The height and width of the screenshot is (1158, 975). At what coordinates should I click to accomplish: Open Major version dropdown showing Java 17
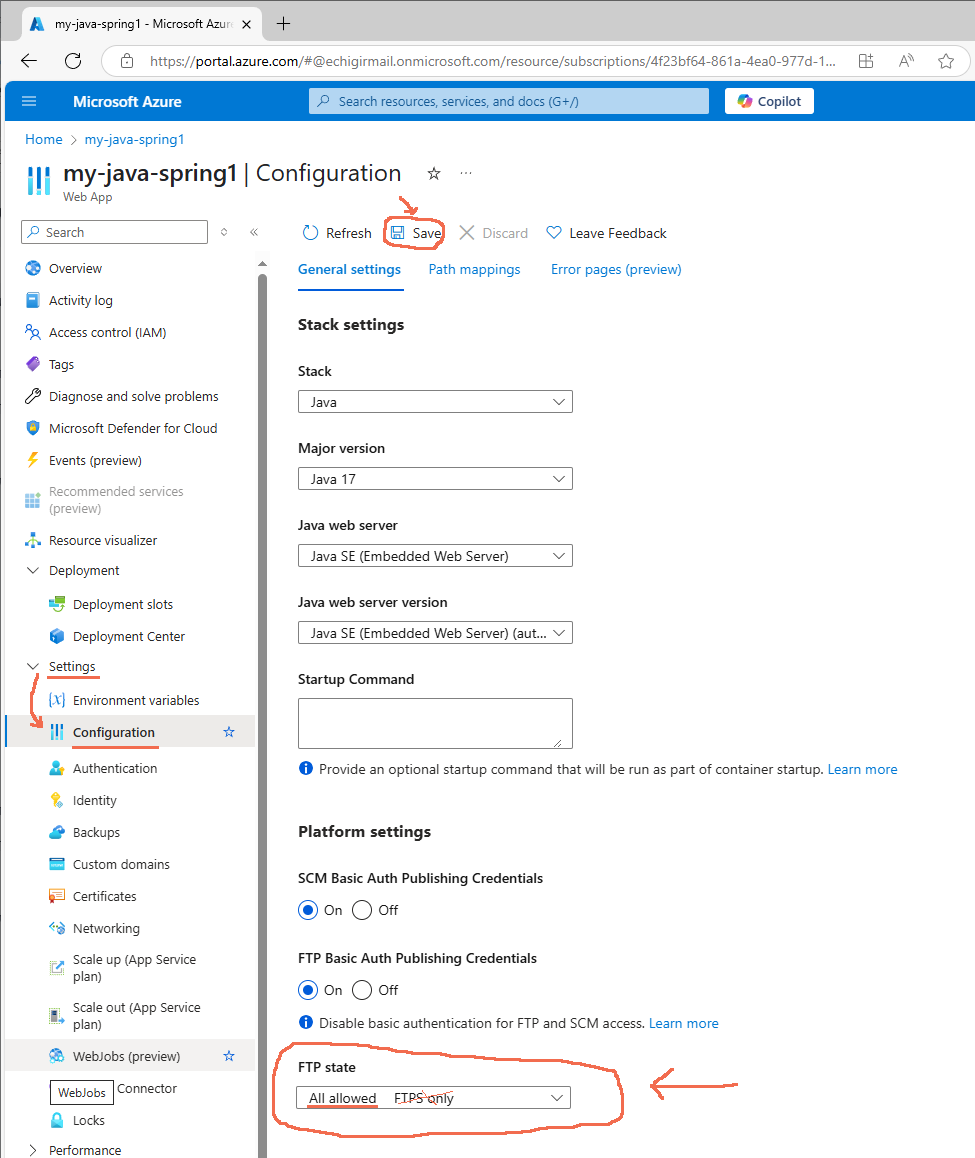point(435,479)
